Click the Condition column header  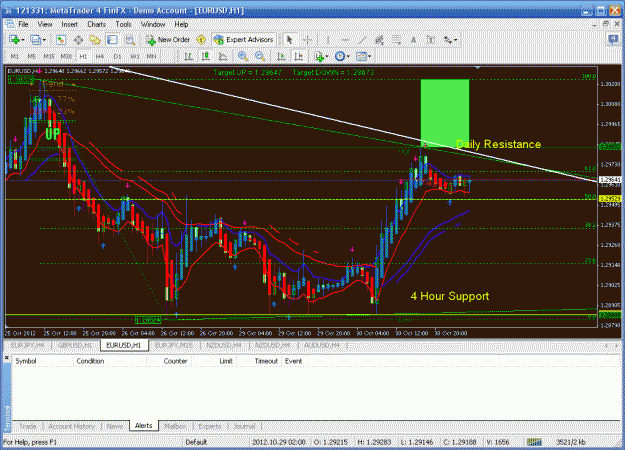pyautogui.click(x=90, y=361)
